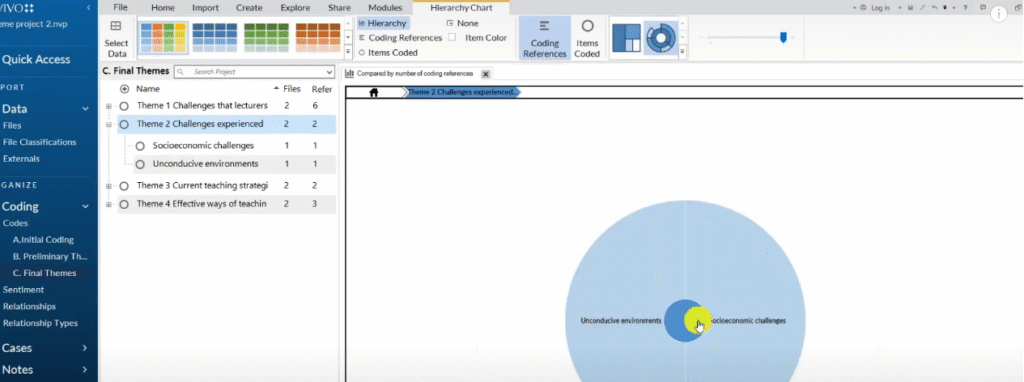Adjust the ribbon zoom slider handle

[x=783, y=38]
